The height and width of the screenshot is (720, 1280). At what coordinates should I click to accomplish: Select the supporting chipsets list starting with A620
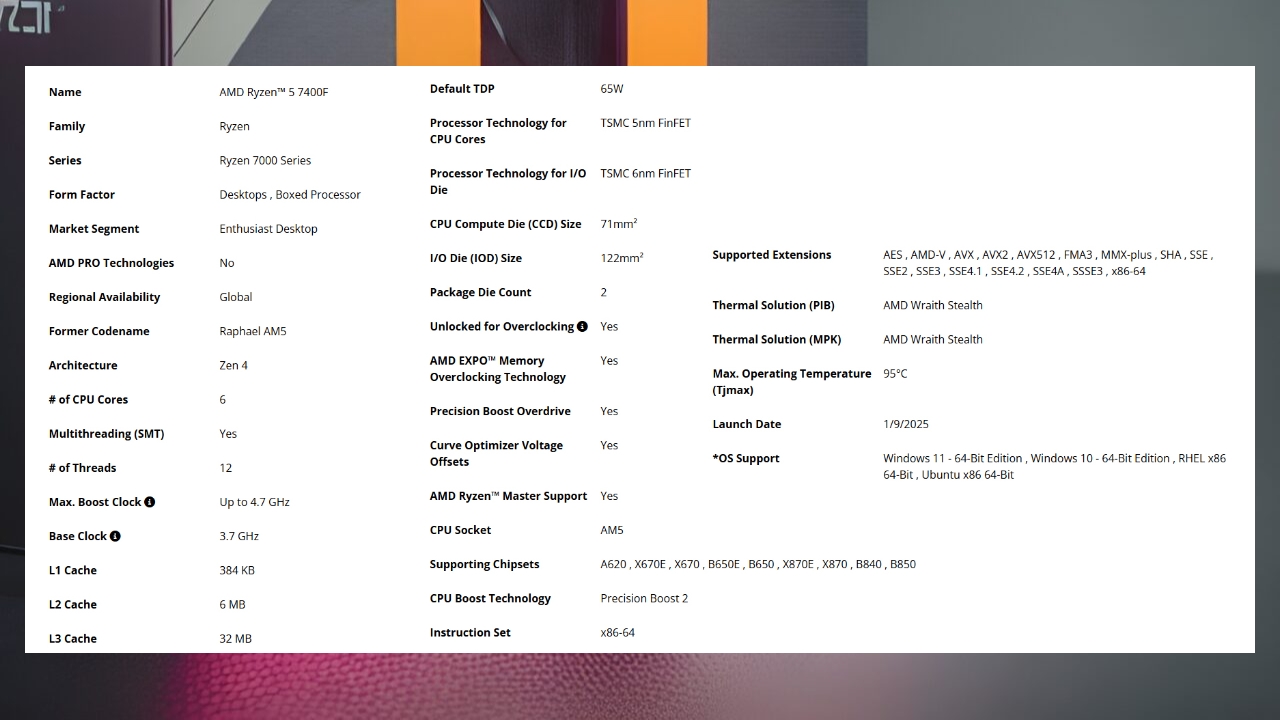click(x=758, y=564)
